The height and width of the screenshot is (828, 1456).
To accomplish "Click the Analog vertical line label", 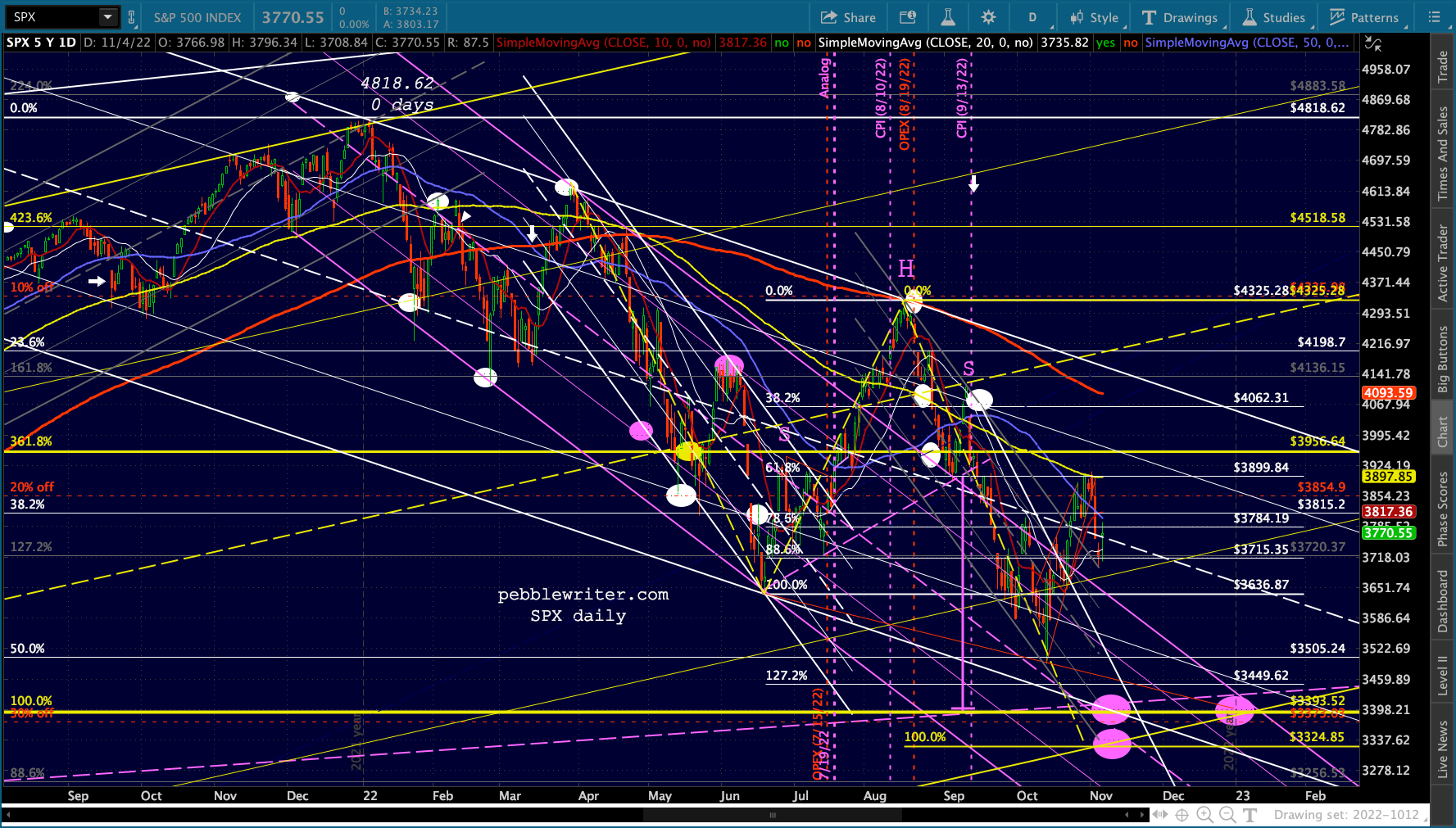I will pos(825,78).
